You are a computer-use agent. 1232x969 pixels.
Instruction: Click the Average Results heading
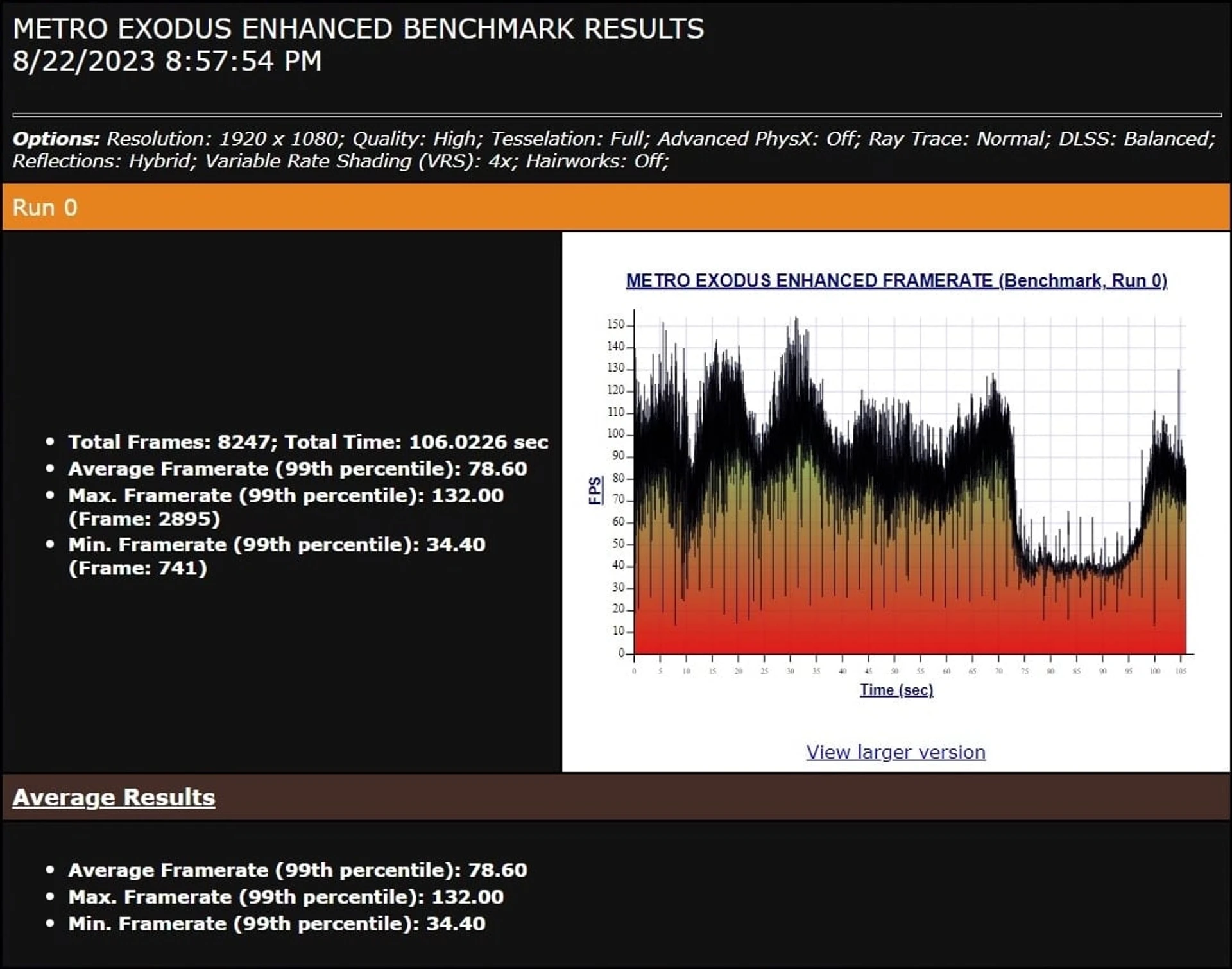114,797
